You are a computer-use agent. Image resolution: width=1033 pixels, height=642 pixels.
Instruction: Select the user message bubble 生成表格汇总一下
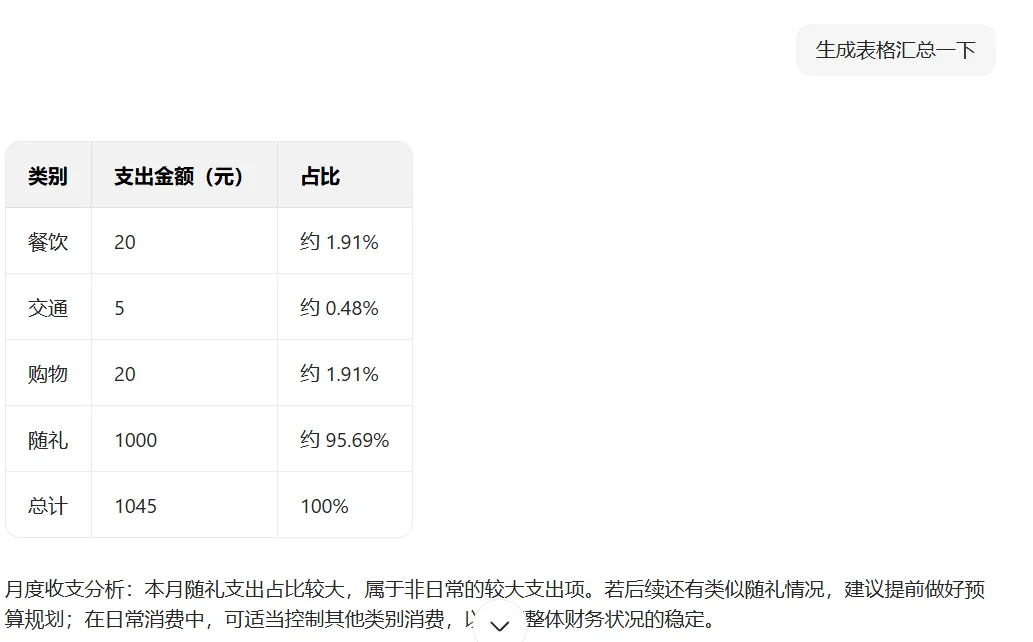(895, 50)
